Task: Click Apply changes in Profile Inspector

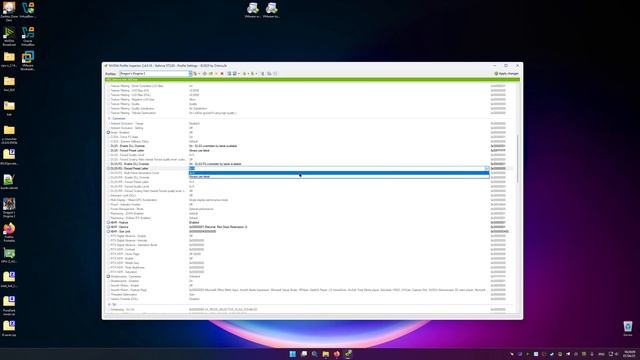Action: (x=507, y=73)
